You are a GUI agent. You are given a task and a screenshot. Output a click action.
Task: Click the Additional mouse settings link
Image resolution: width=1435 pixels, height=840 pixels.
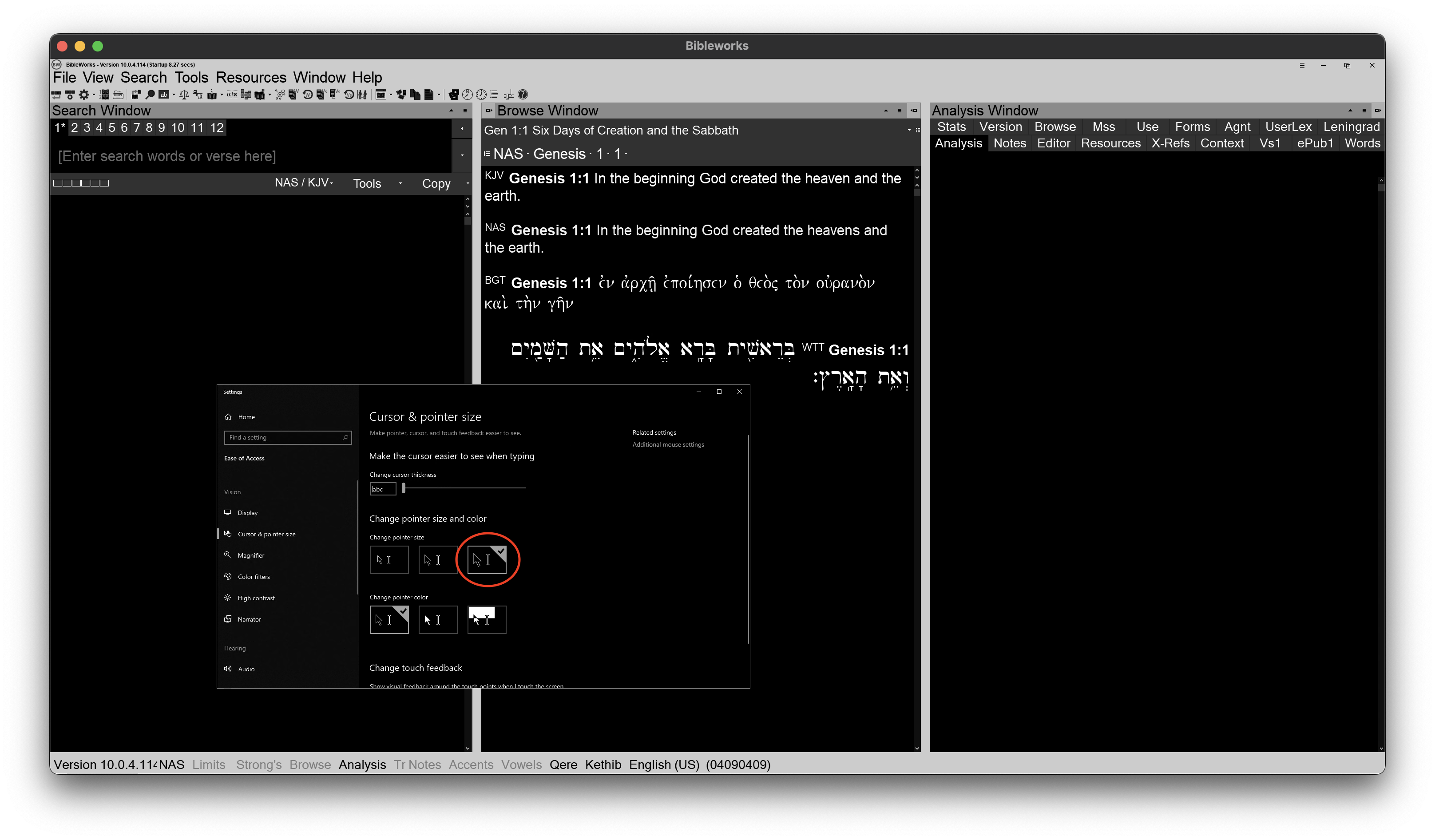(x=668, y=445)
